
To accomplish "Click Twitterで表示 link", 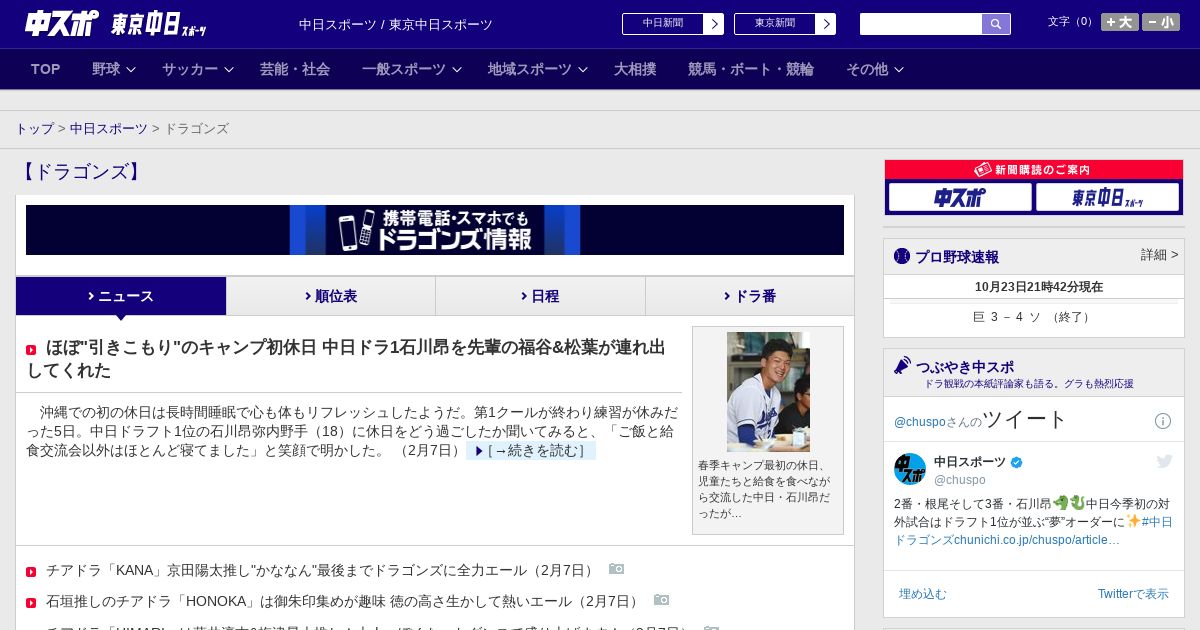I will (x=1133, y=594).
